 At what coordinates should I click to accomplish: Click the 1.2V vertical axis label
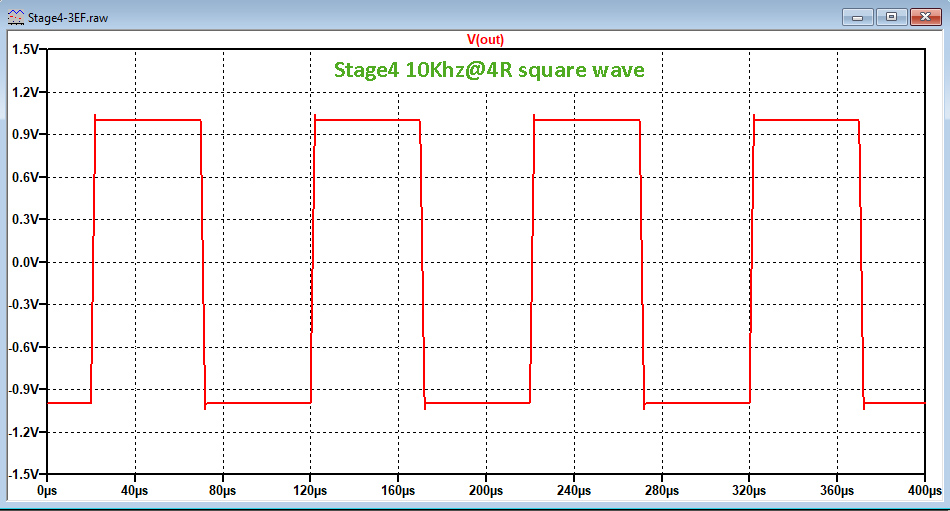(25, 92)
